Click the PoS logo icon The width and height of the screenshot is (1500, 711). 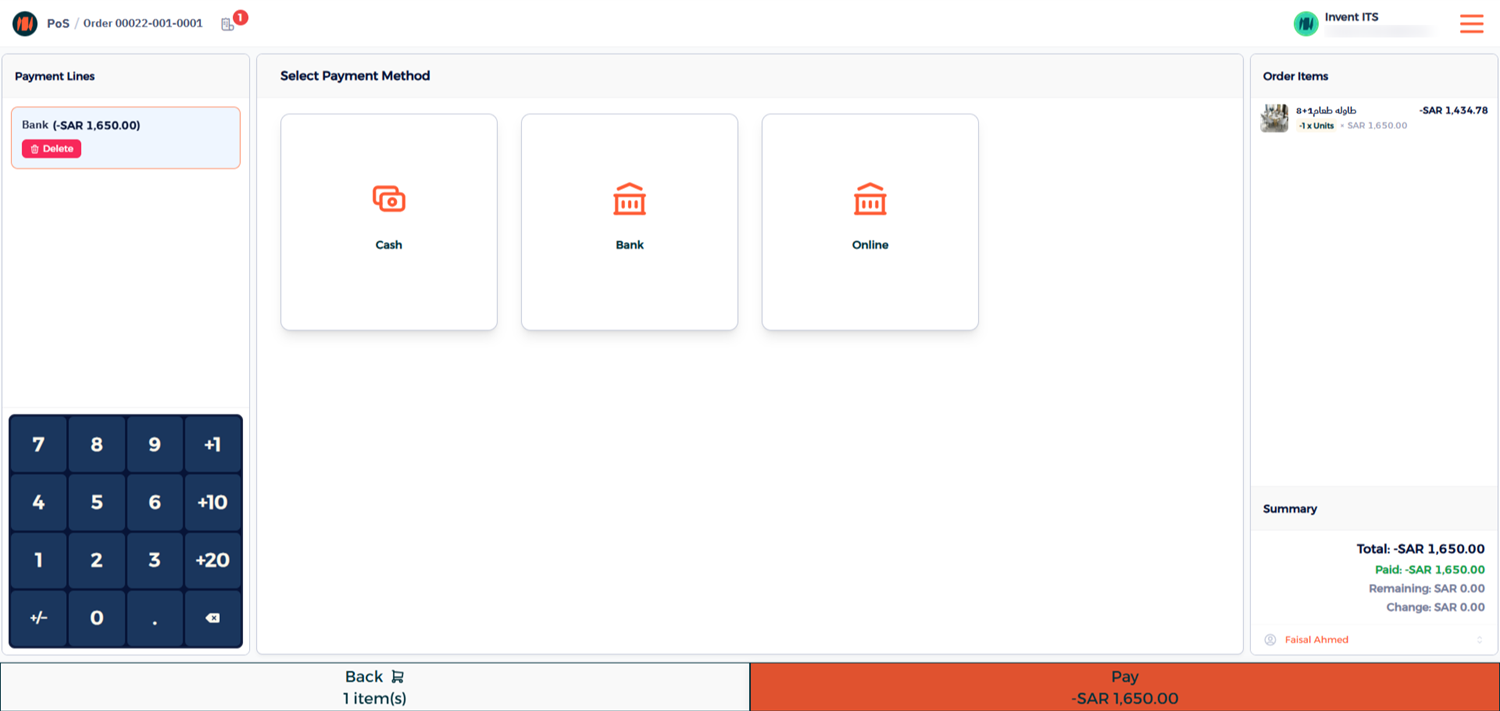(25, 24)
